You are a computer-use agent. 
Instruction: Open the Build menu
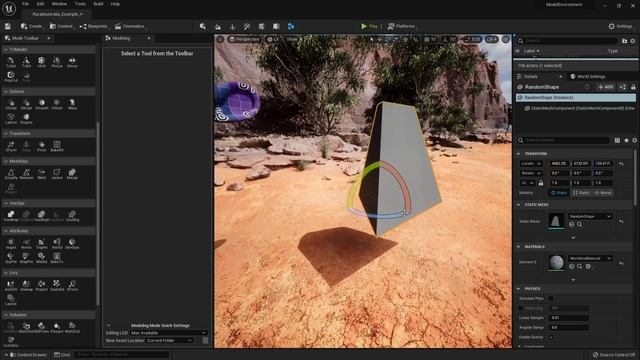pos(98,4)
